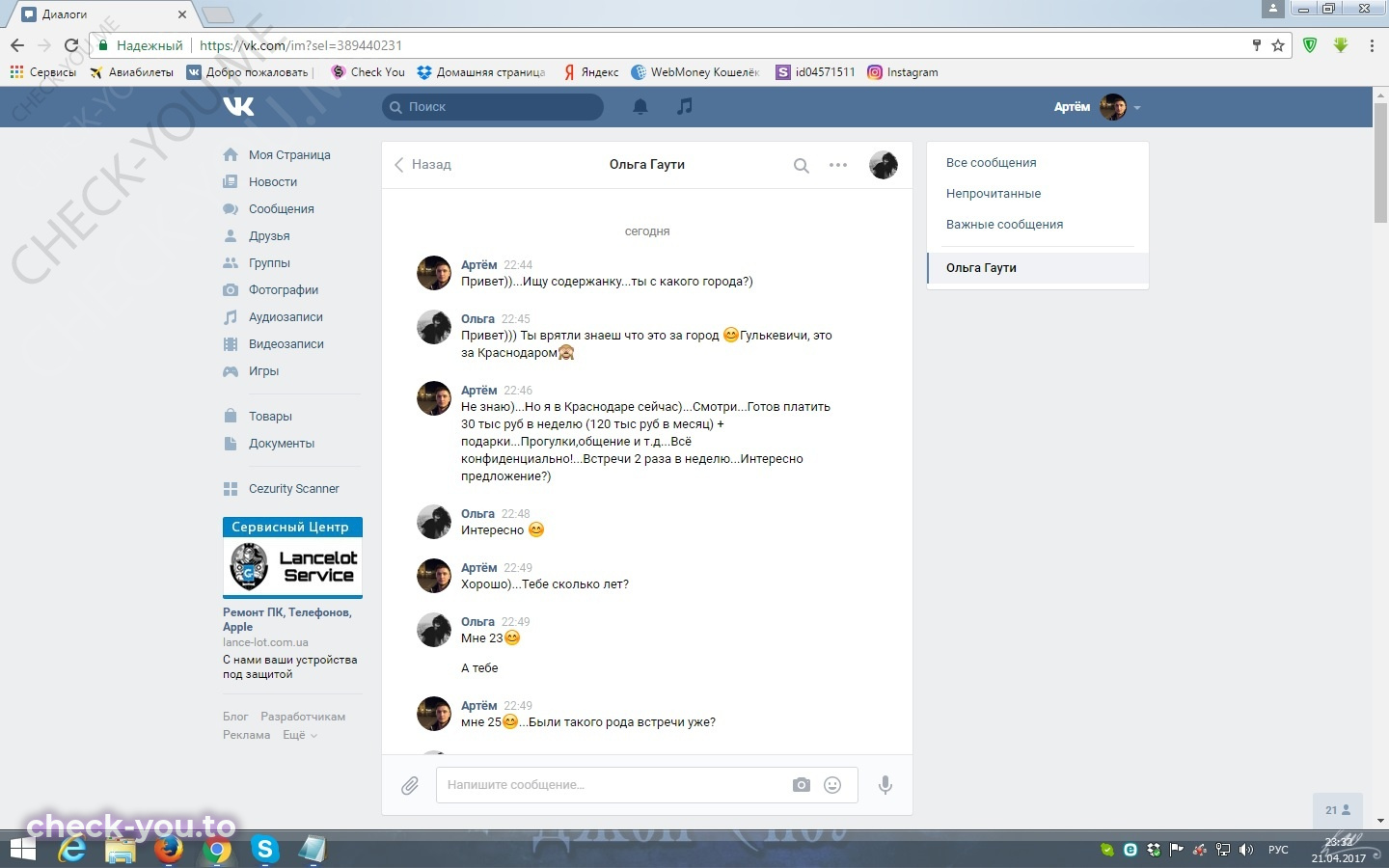
Task: Open Windows Start menu
Action: (x=23, y=850)
